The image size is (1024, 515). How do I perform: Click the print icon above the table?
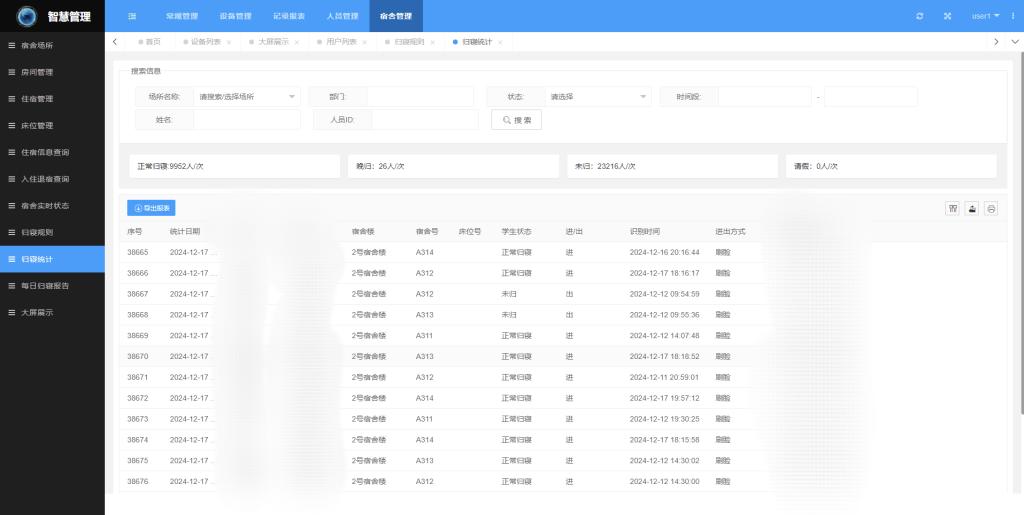click(991, 208)
